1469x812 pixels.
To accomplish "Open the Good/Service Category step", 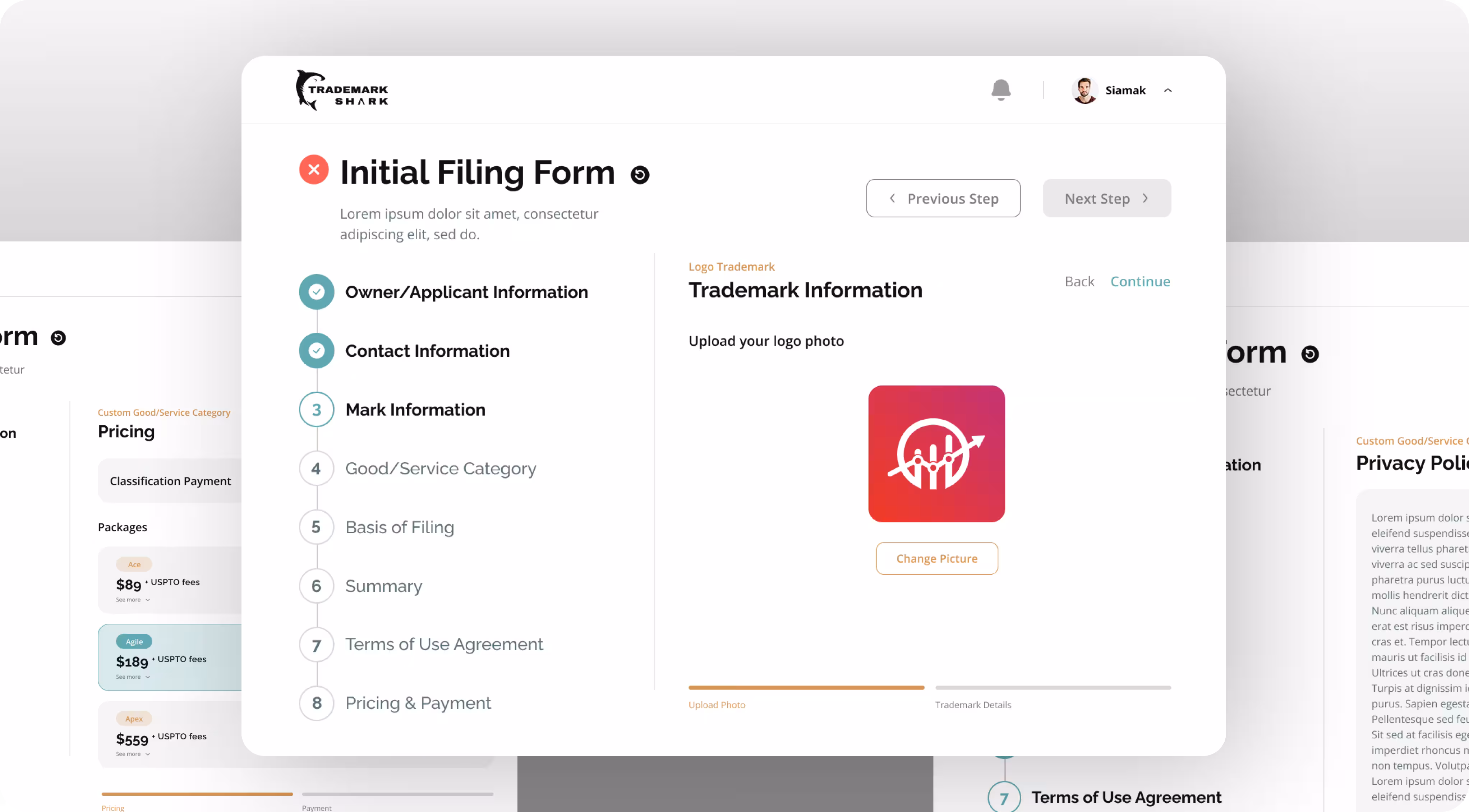I will point(440,469).
